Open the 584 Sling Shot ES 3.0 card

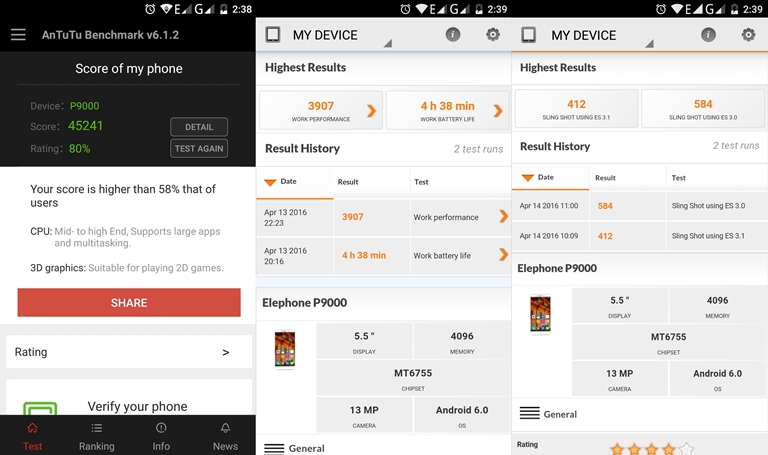click(703, 108)
